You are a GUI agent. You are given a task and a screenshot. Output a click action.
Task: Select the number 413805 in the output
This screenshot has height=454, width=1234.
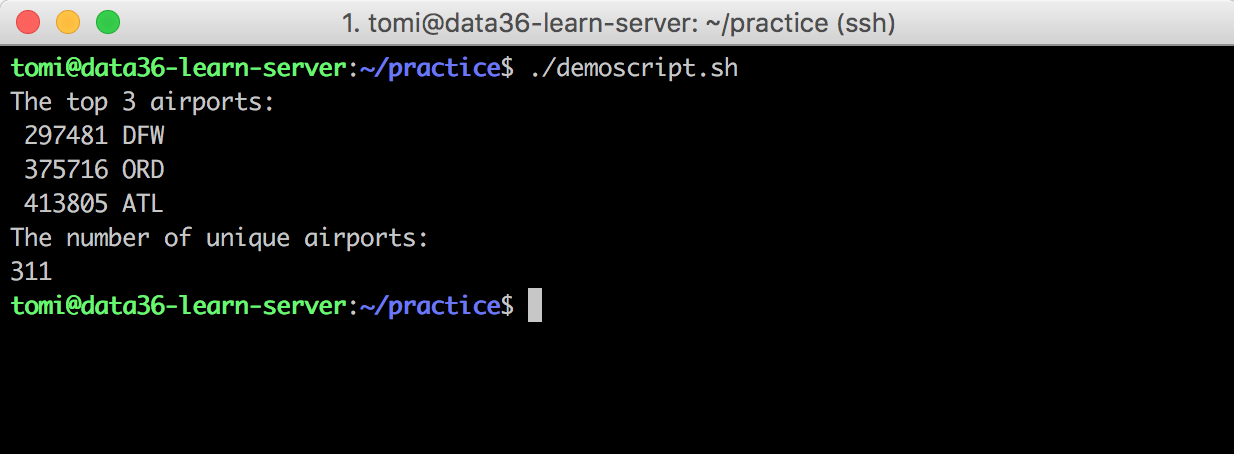tap(66, 204)
